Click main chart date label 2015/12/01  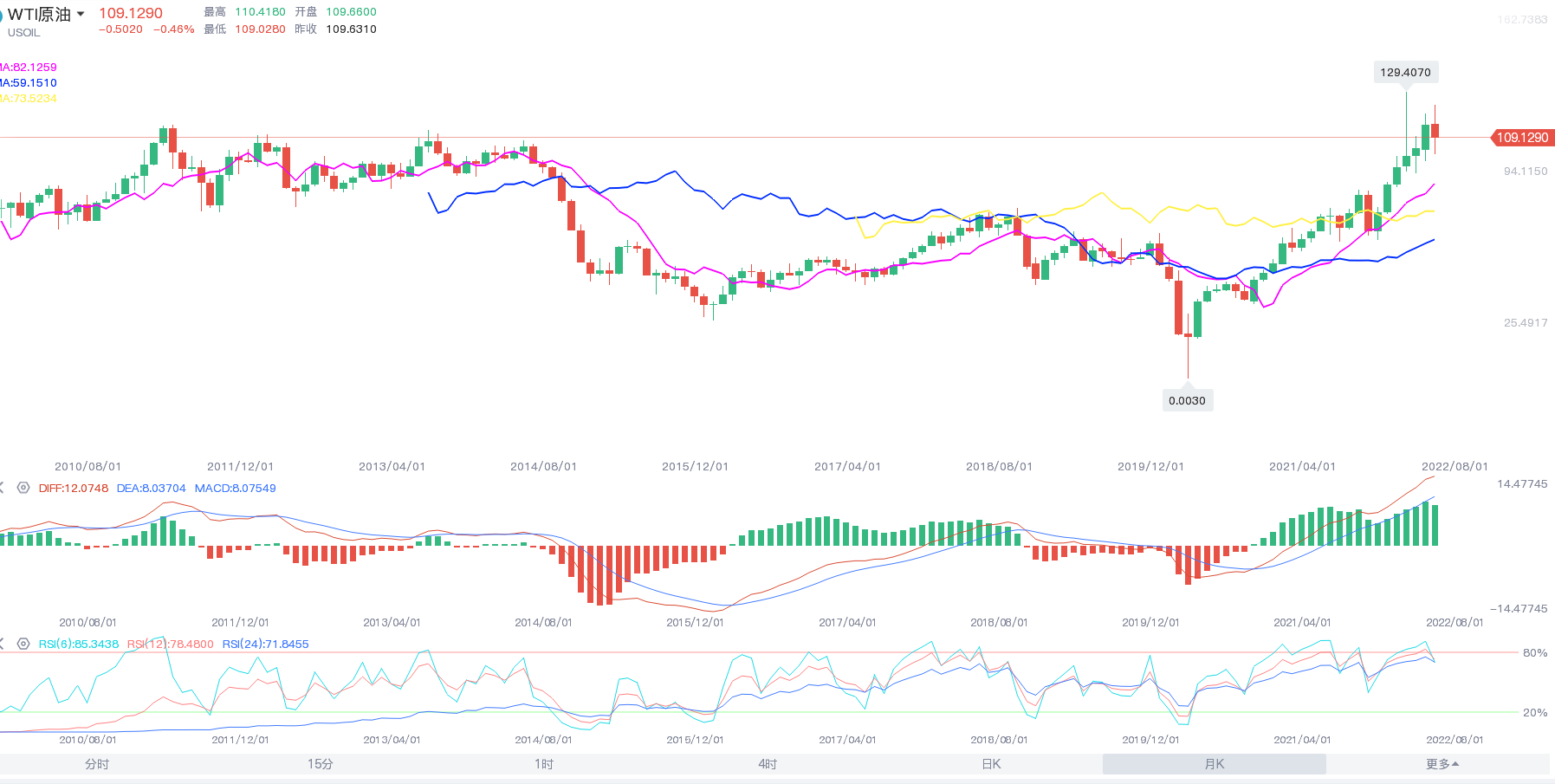[x=695, y=466]
